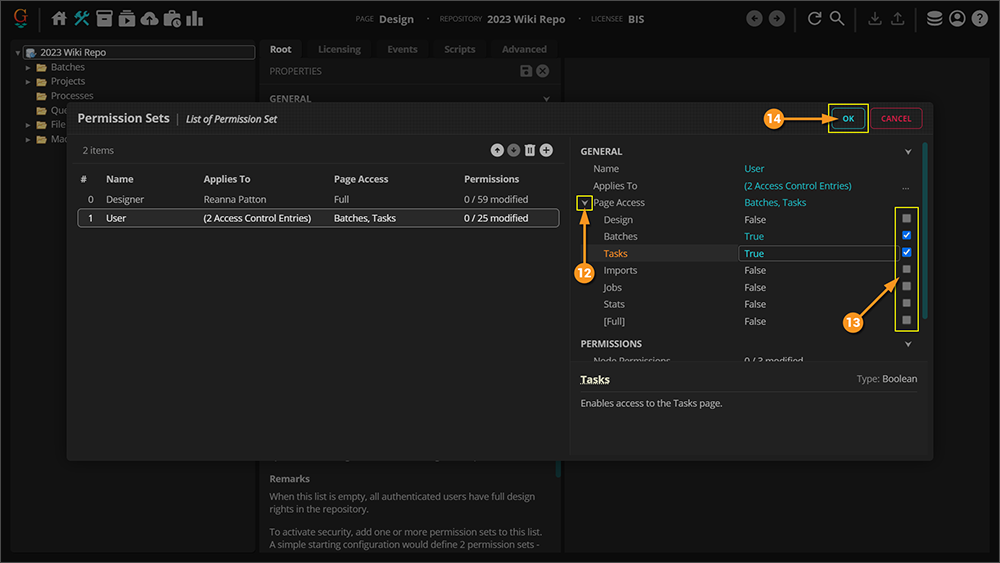Enable the Imports page access checkbox
Image resolution: width=1000 pixels, height=563 pixels.
(x=906, y=270)
